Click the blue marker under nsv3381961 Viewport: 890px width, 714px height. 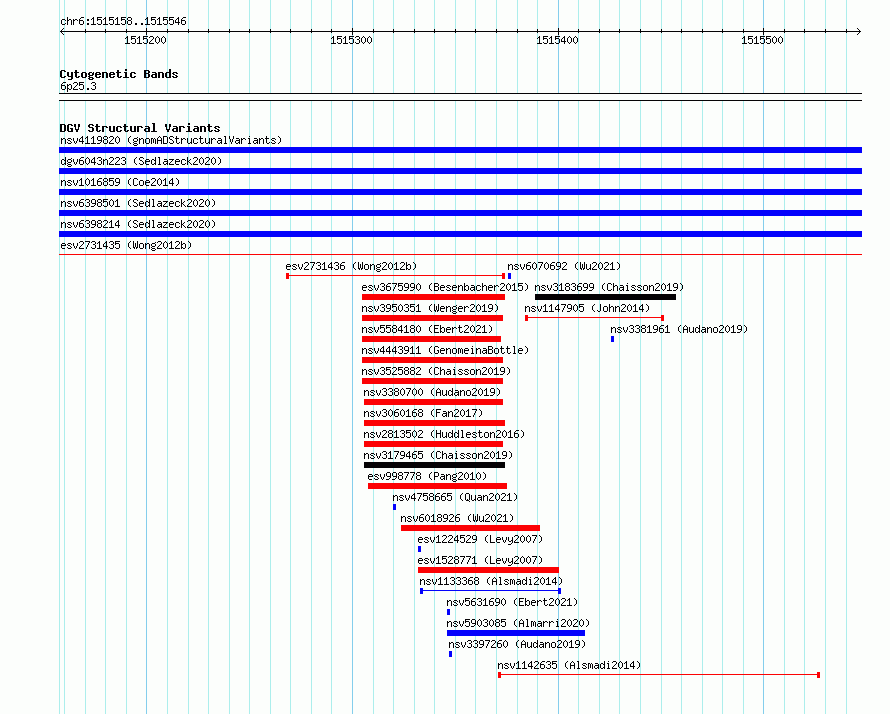[612, 339]
